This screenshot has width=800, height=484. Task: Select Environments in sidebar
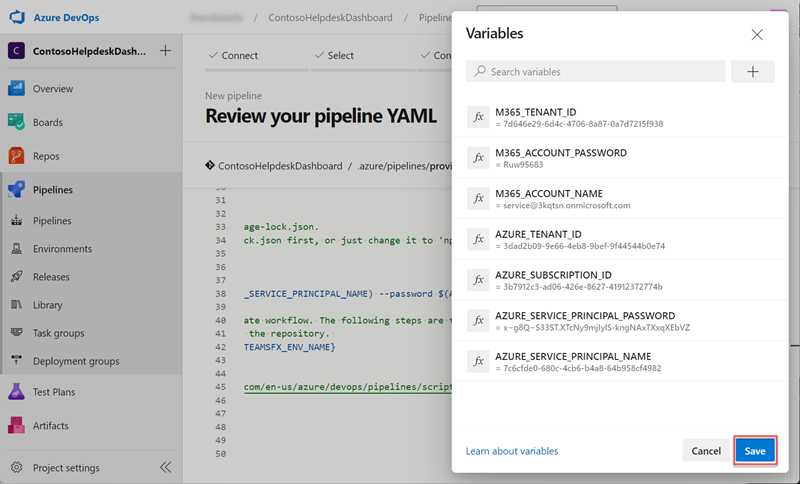[62, 248]
